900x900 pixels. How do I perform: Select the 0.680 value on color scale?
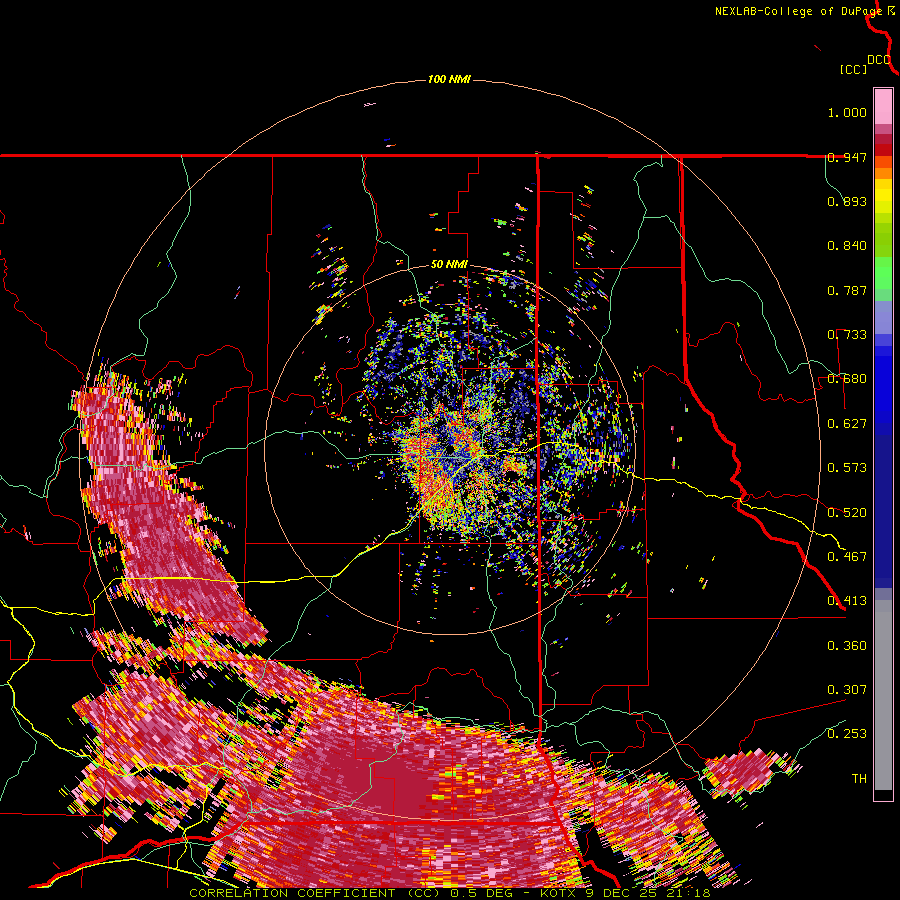click(847, 379)
